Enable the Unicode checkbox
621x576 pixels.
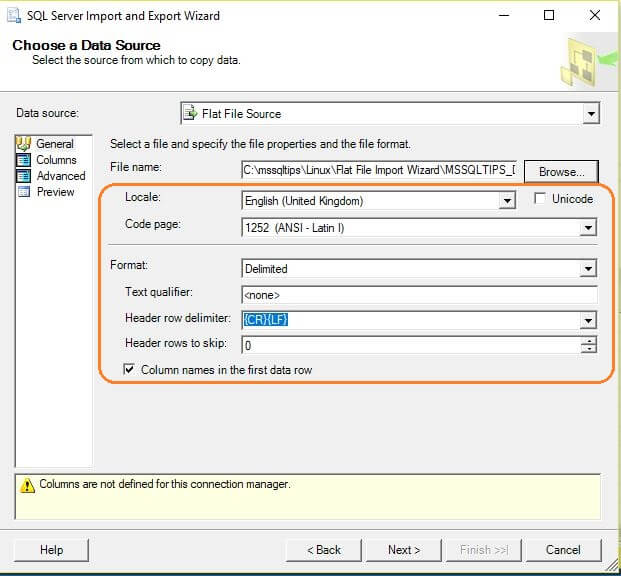click(x=541, y=199)
